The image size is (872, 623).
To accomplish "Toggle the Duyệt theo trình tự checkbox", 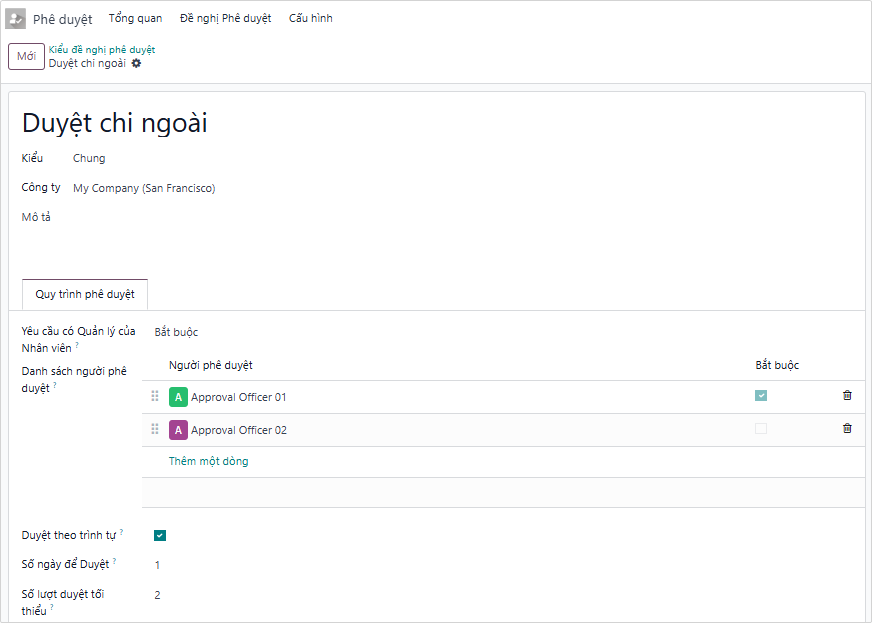I will (160, 535).
